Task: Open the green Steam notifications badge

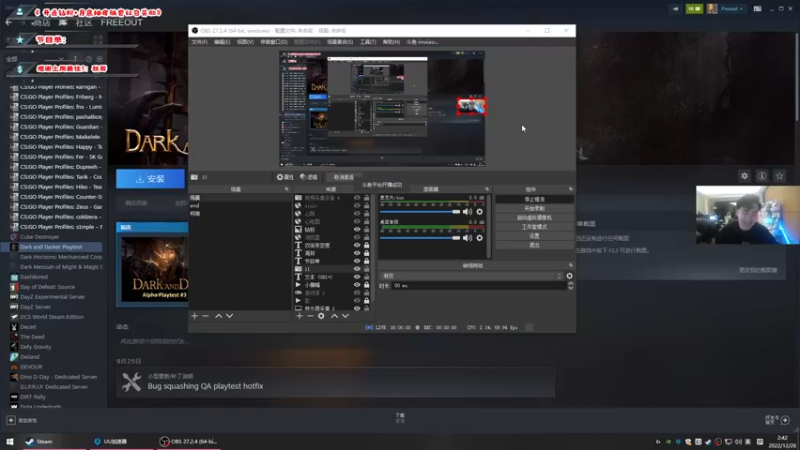Action: point(694,9)
